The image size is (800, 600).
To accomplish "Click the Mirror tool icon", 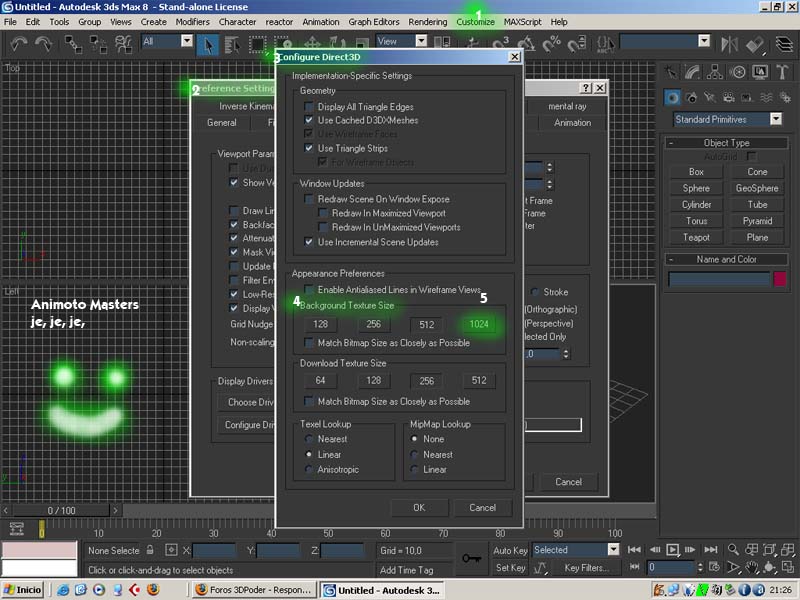I will [729, 45].
